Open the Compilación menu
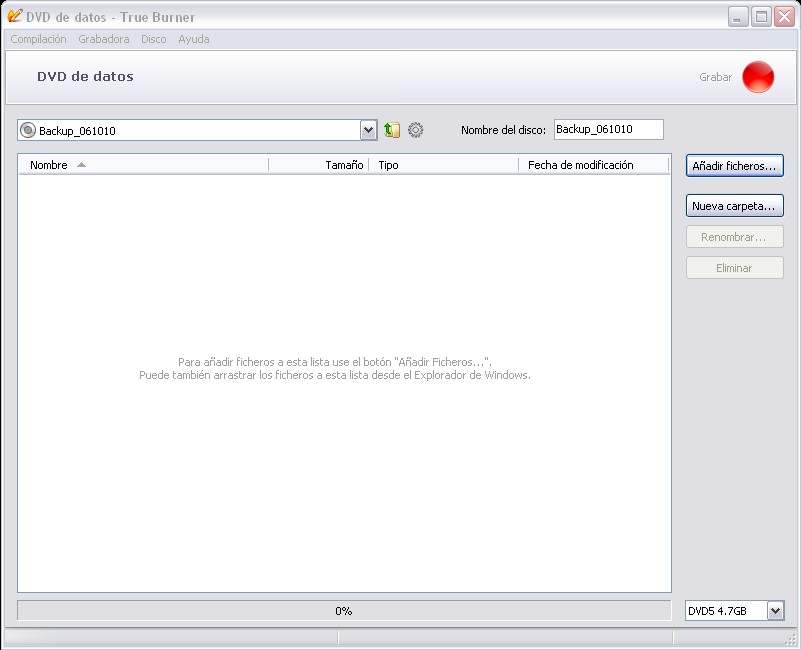This screenshot has width=801, height=650. [38, 39]
